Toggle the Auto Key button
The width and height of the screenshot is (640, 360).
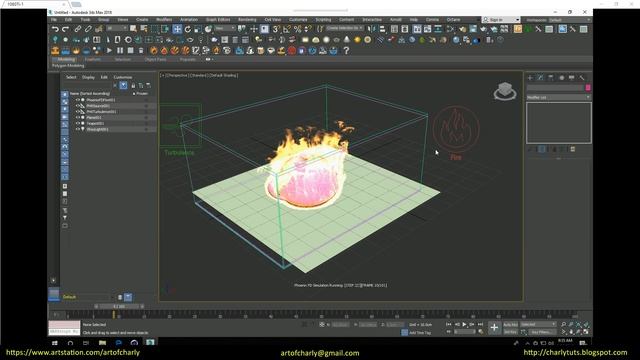coord(510,324)
